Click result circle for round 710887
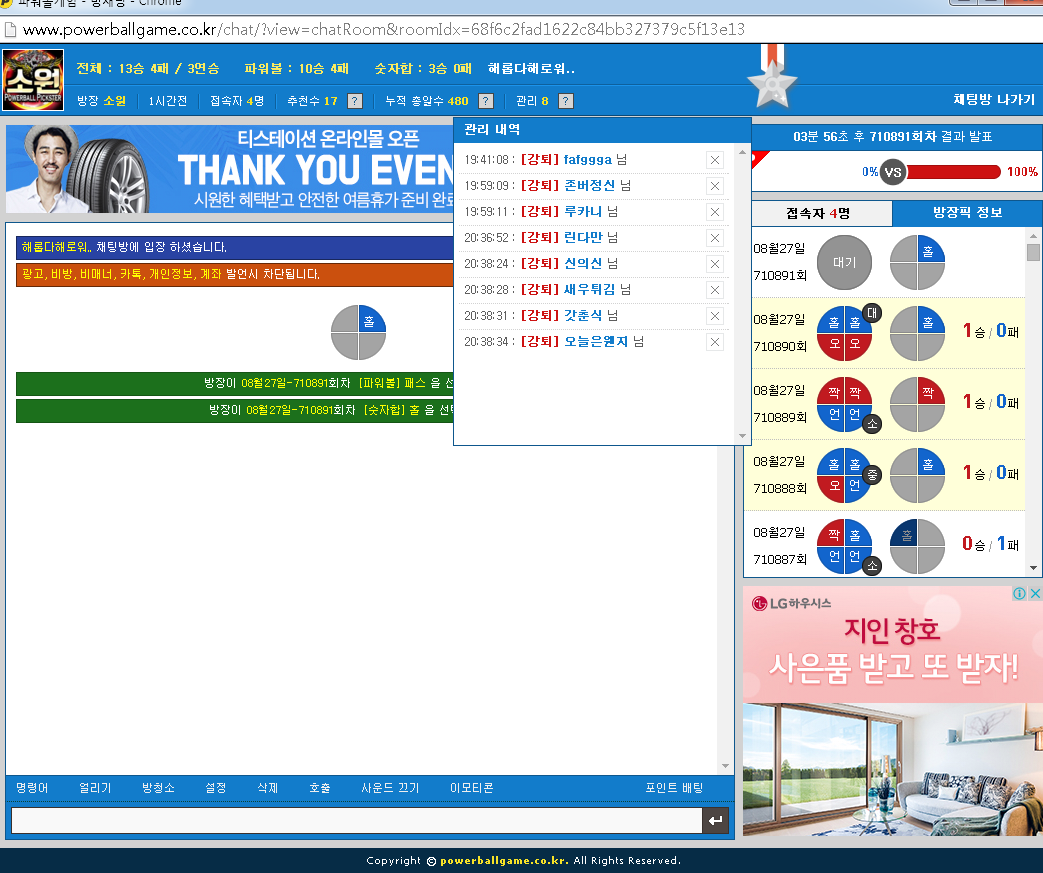1043x873 pixels. point(844,546)
